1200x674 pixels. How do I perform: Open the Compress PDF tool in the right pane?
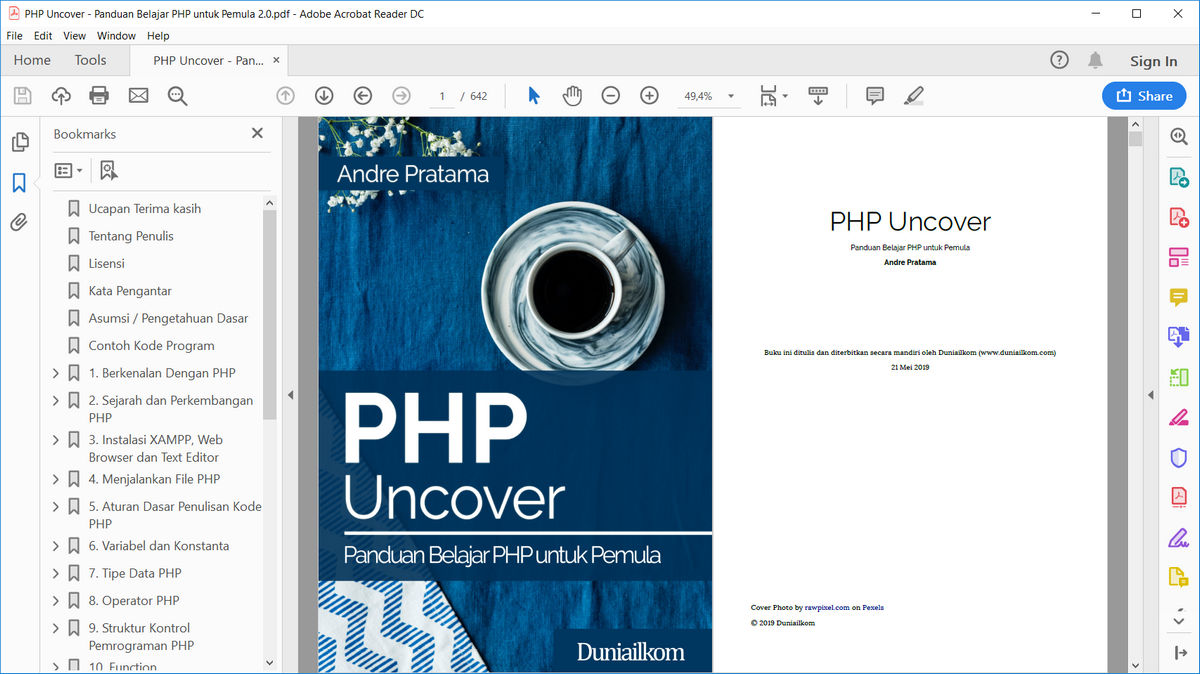(x=1179, y=497)
